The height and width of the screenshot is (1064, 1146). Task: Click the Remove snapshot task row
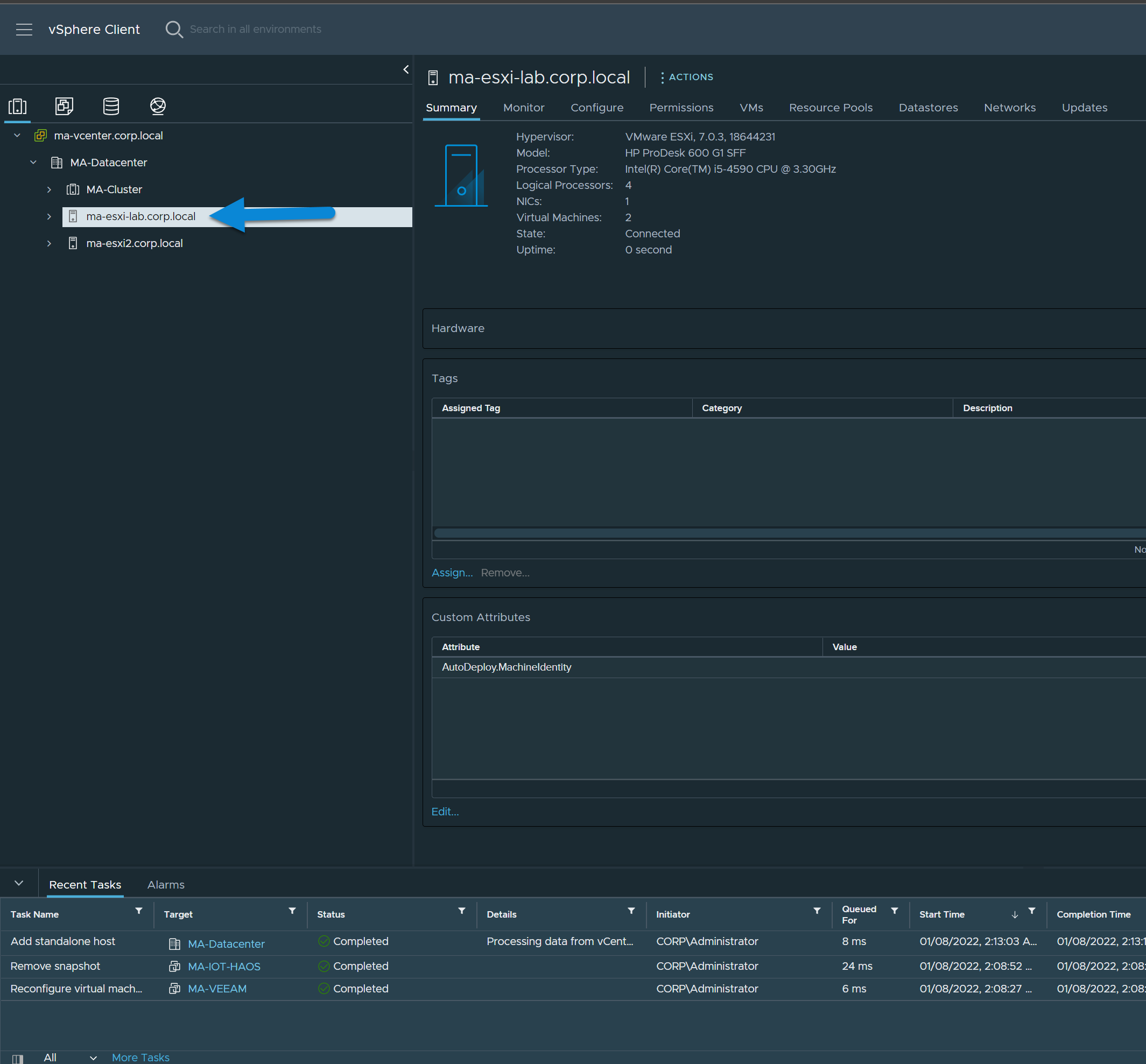[573, 967]
